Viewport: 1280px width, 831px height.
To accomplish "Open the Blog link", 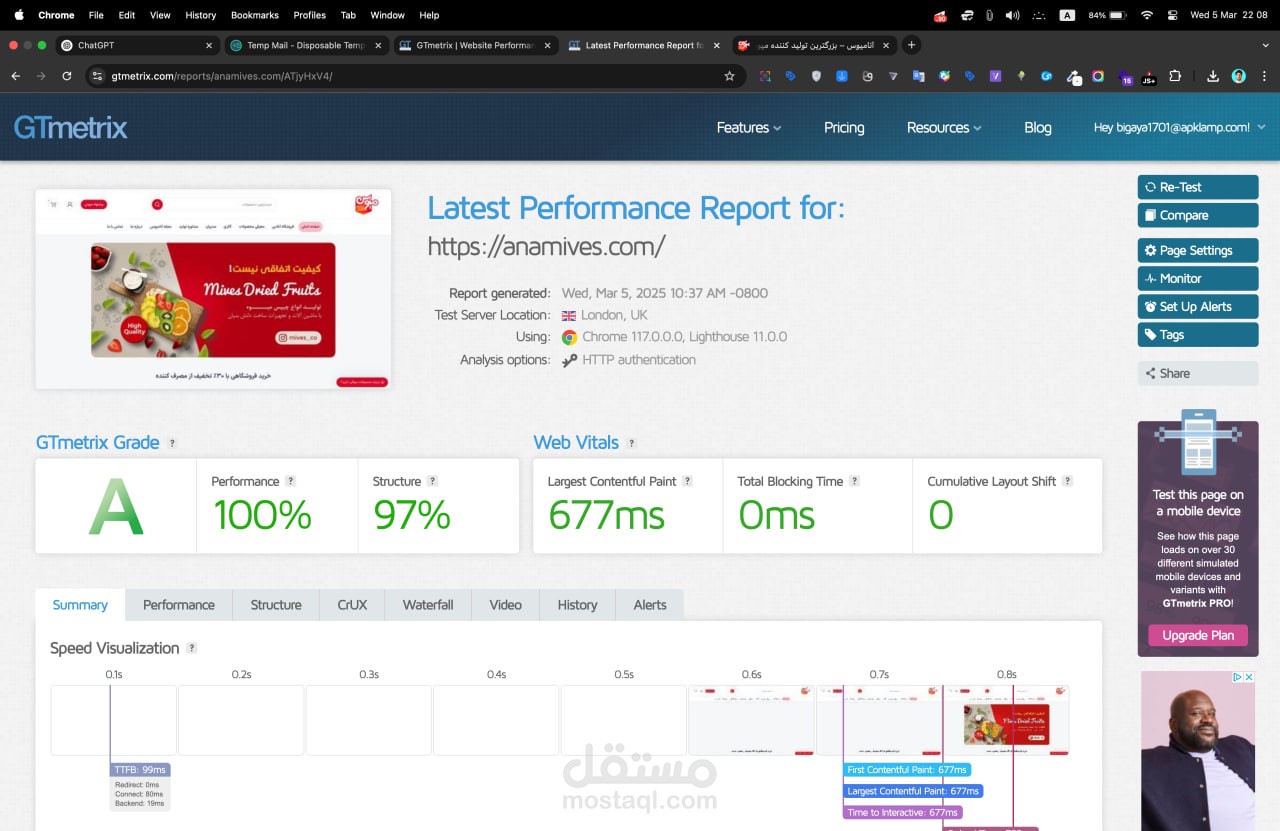I will point(1038,127).
